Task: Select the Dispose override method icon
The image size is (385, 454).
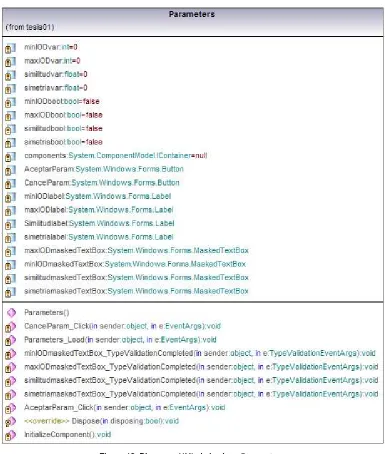Action: (10, 422)
